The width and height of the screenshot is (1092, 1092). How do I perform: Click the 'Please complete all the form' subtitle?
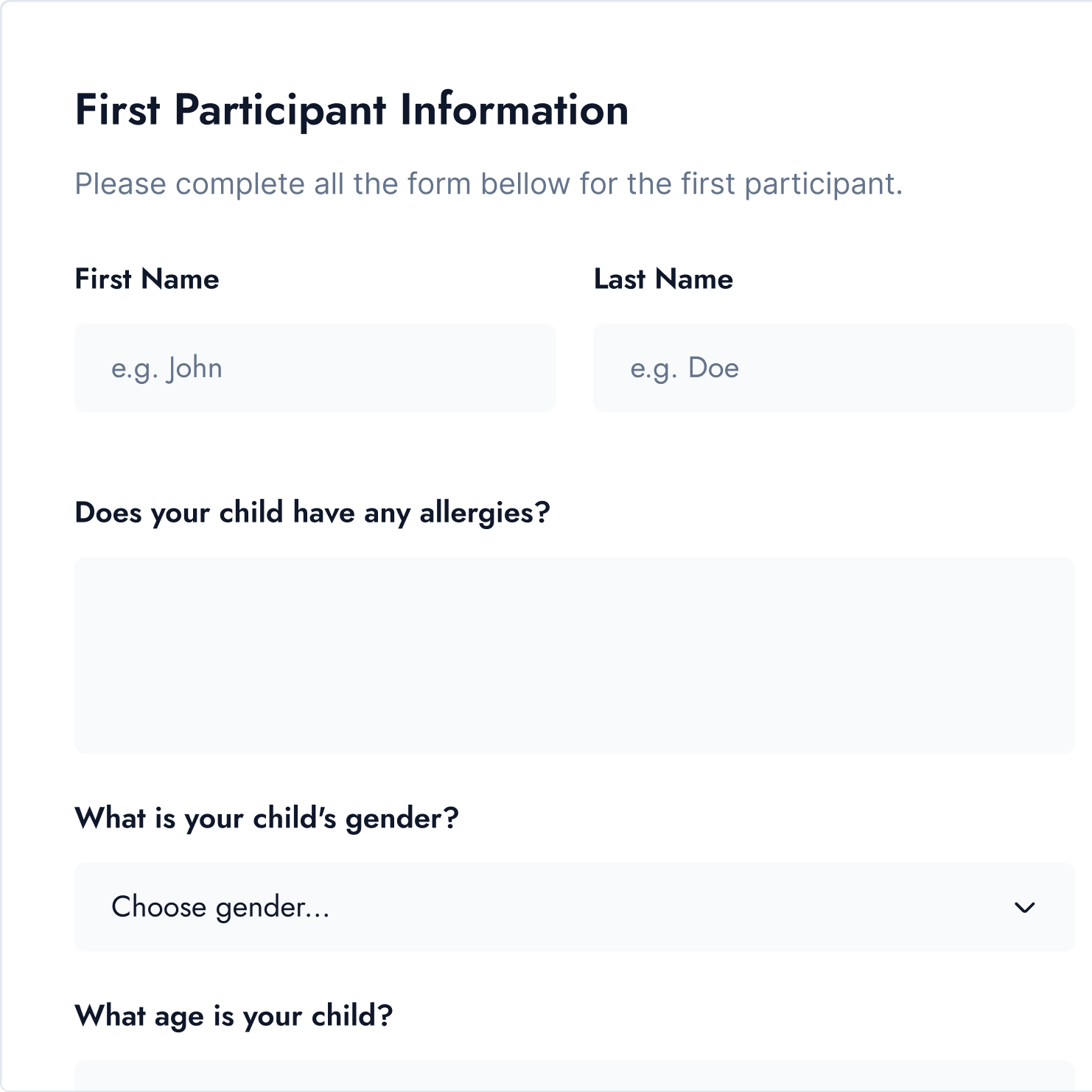point(489,183)
